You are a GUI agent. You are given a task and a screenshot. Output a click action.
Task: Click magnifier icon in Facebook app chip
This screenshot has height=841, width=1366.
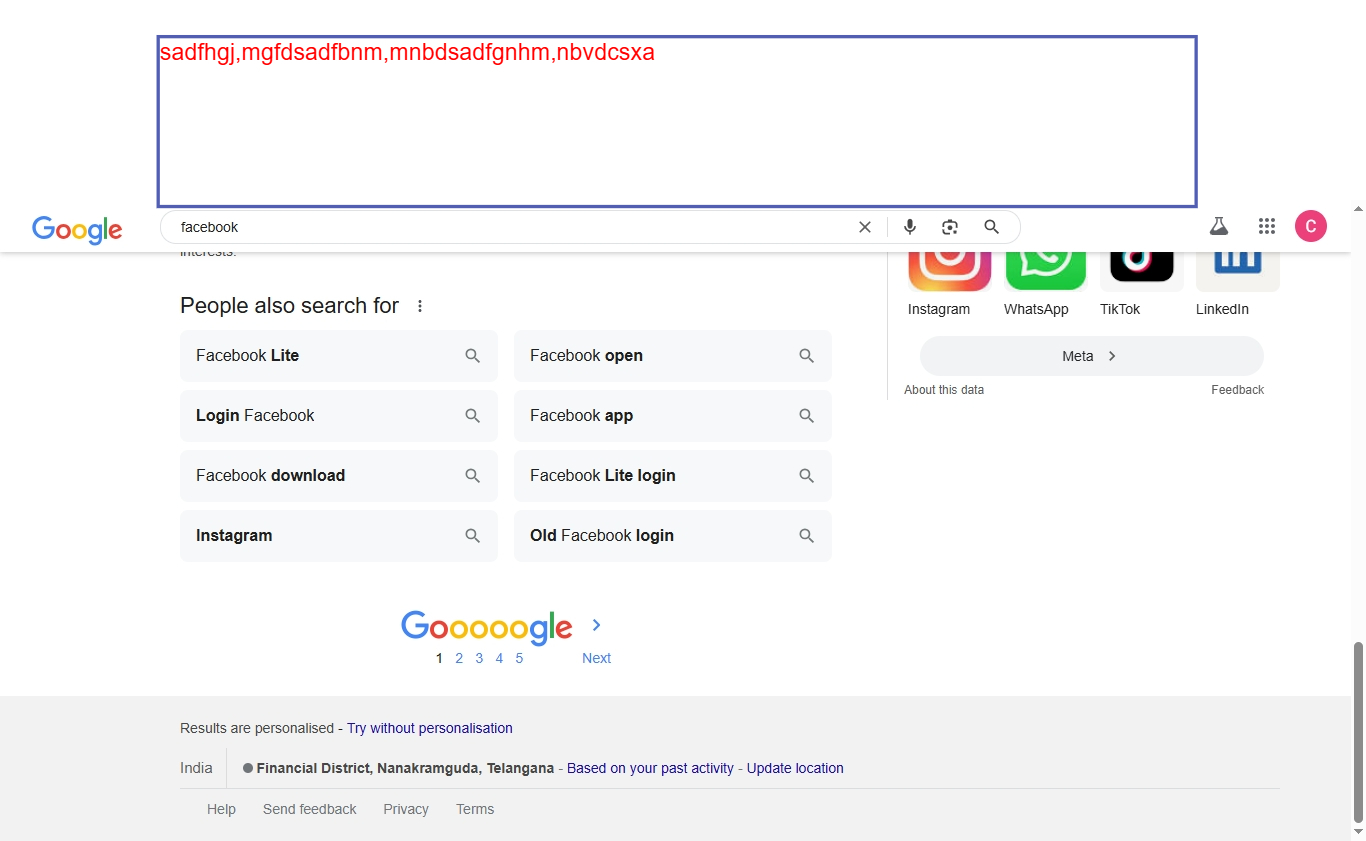(807, 416)
